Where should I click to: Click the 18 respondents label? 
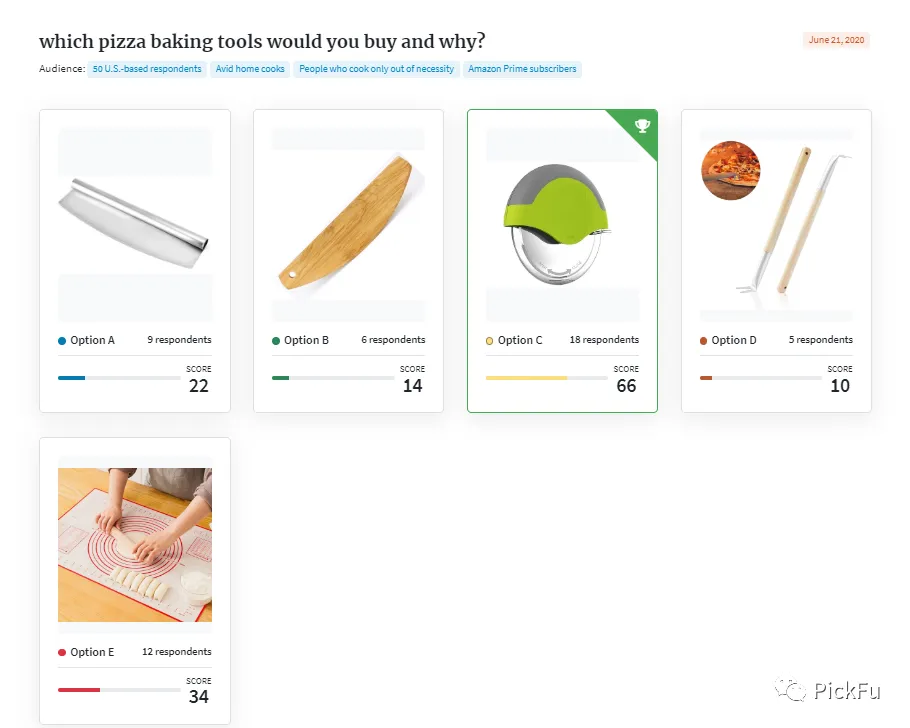(x=604, y=340)
